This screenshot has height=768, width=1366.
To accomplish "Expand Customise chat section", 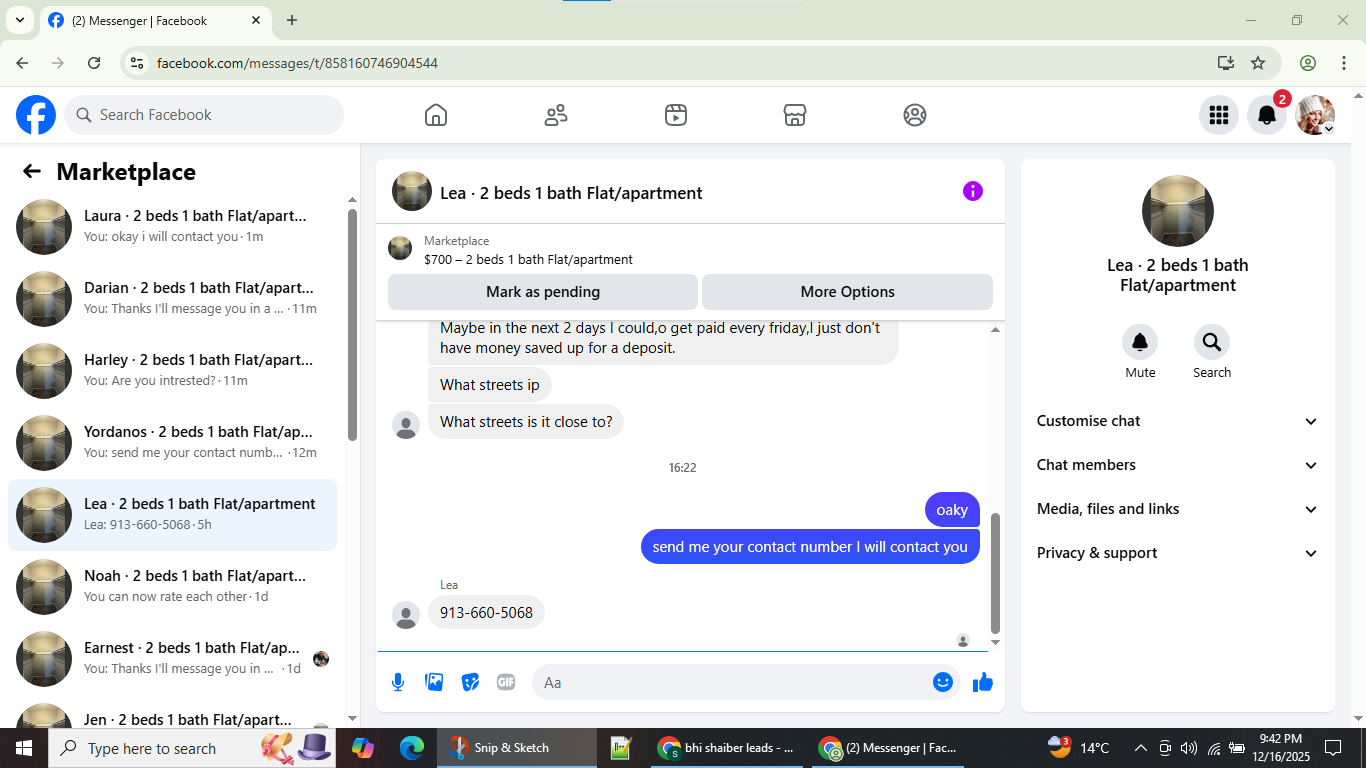I will click(x=1178, y=421).
